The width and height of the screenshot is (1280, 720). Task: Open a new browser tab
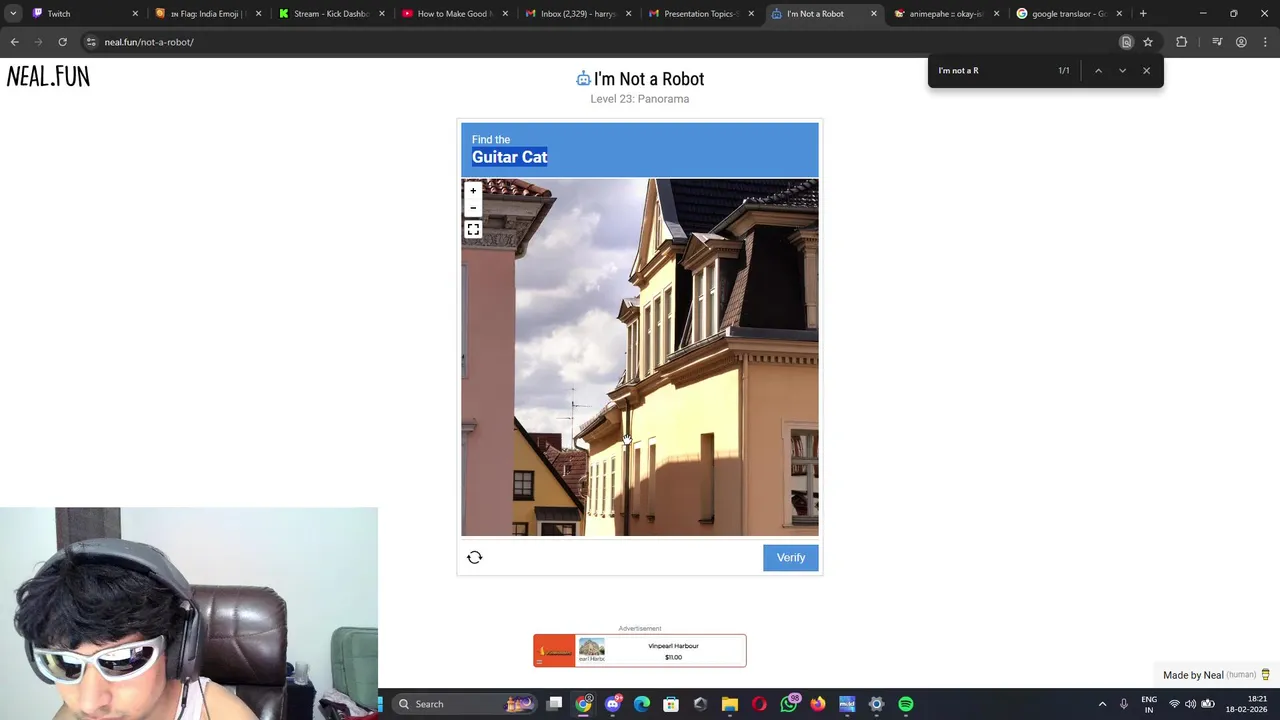(x=1143, y=14)
